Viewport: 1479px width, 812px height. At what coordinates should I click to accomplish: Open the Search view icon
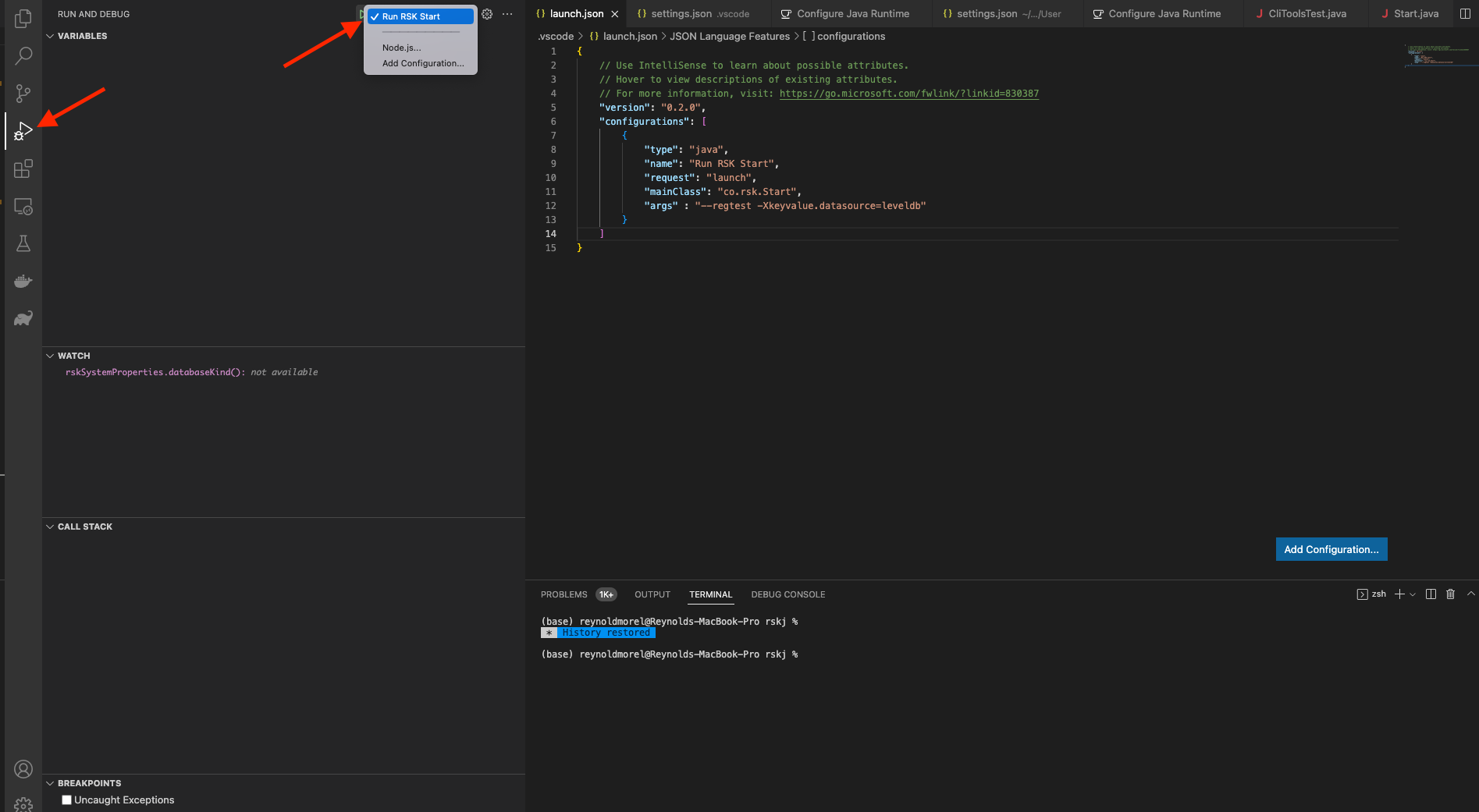(x=23, y=56)
